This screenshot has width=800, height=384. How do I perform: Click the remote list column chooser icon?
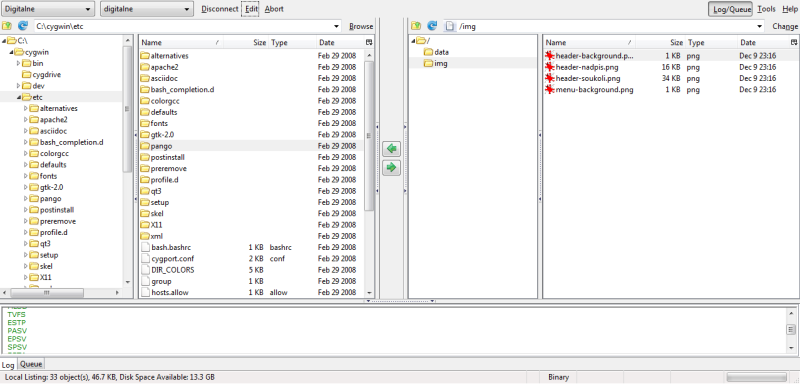click(793, 42)
